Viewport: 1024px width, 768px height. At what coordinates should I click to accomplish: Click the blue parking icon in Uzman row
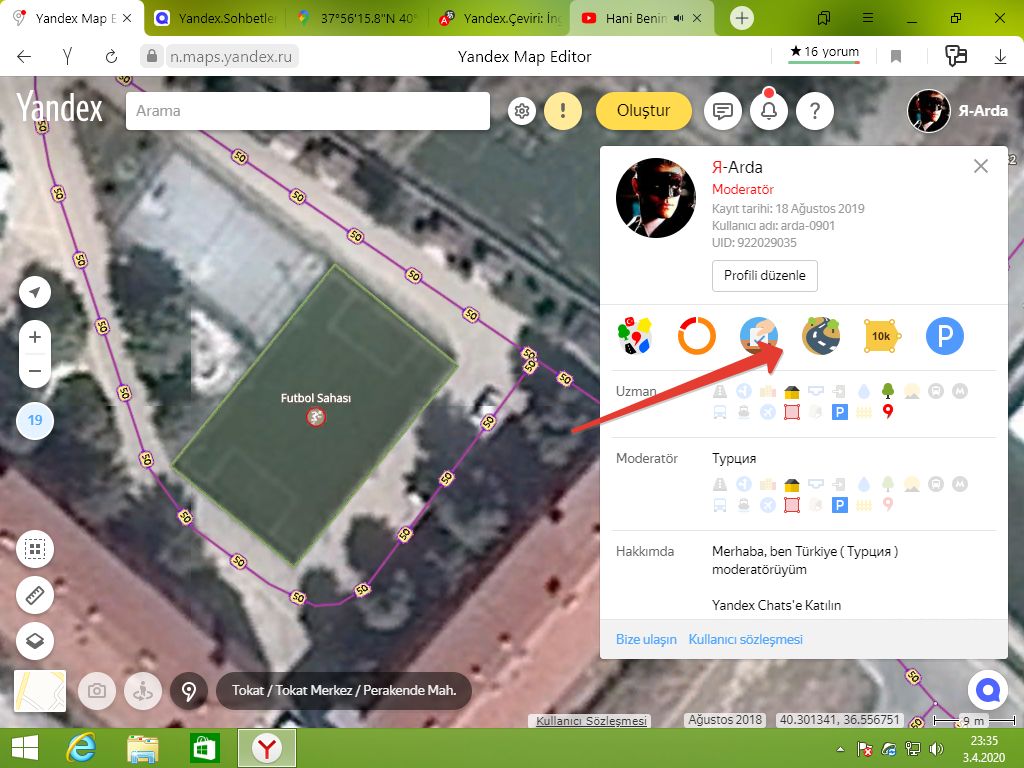pos(840,412)
